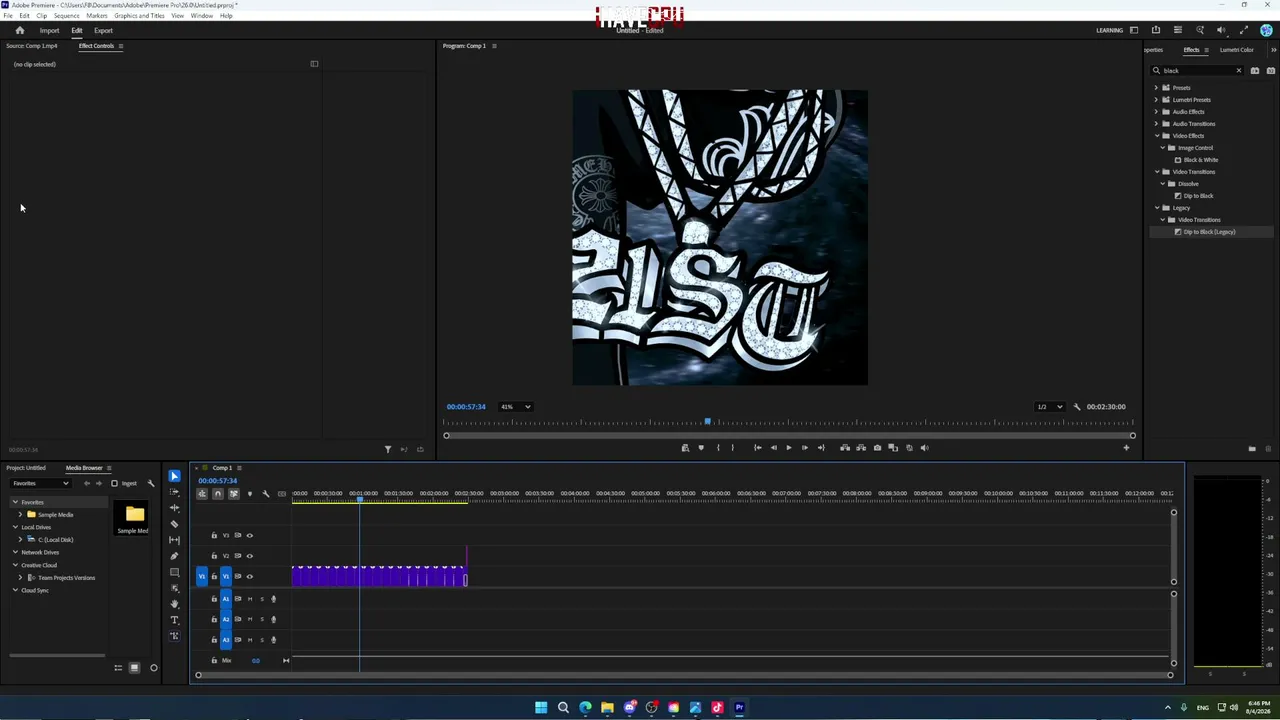Click the Export Frame camera icon
Viewport: 1280px width, 720px height.
877,448
